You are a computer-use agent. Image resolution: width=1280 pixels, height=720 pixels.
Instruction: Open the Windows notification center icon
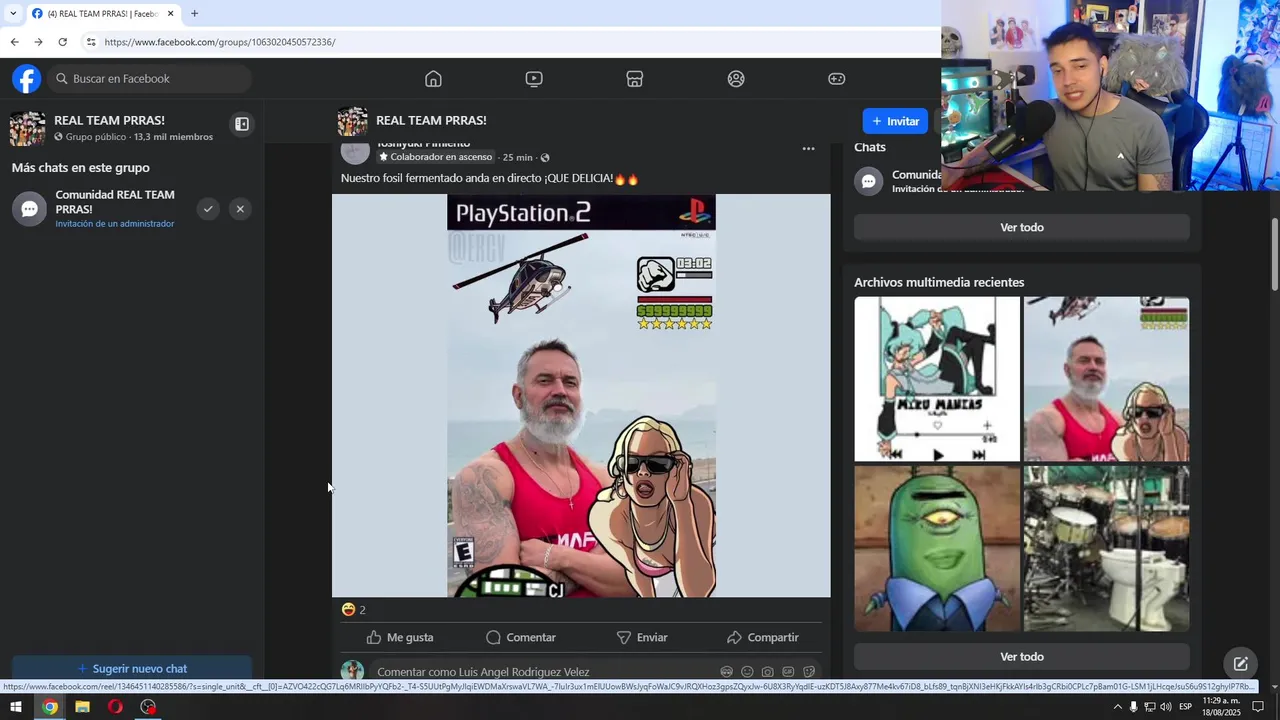[x=1258, y=707]
